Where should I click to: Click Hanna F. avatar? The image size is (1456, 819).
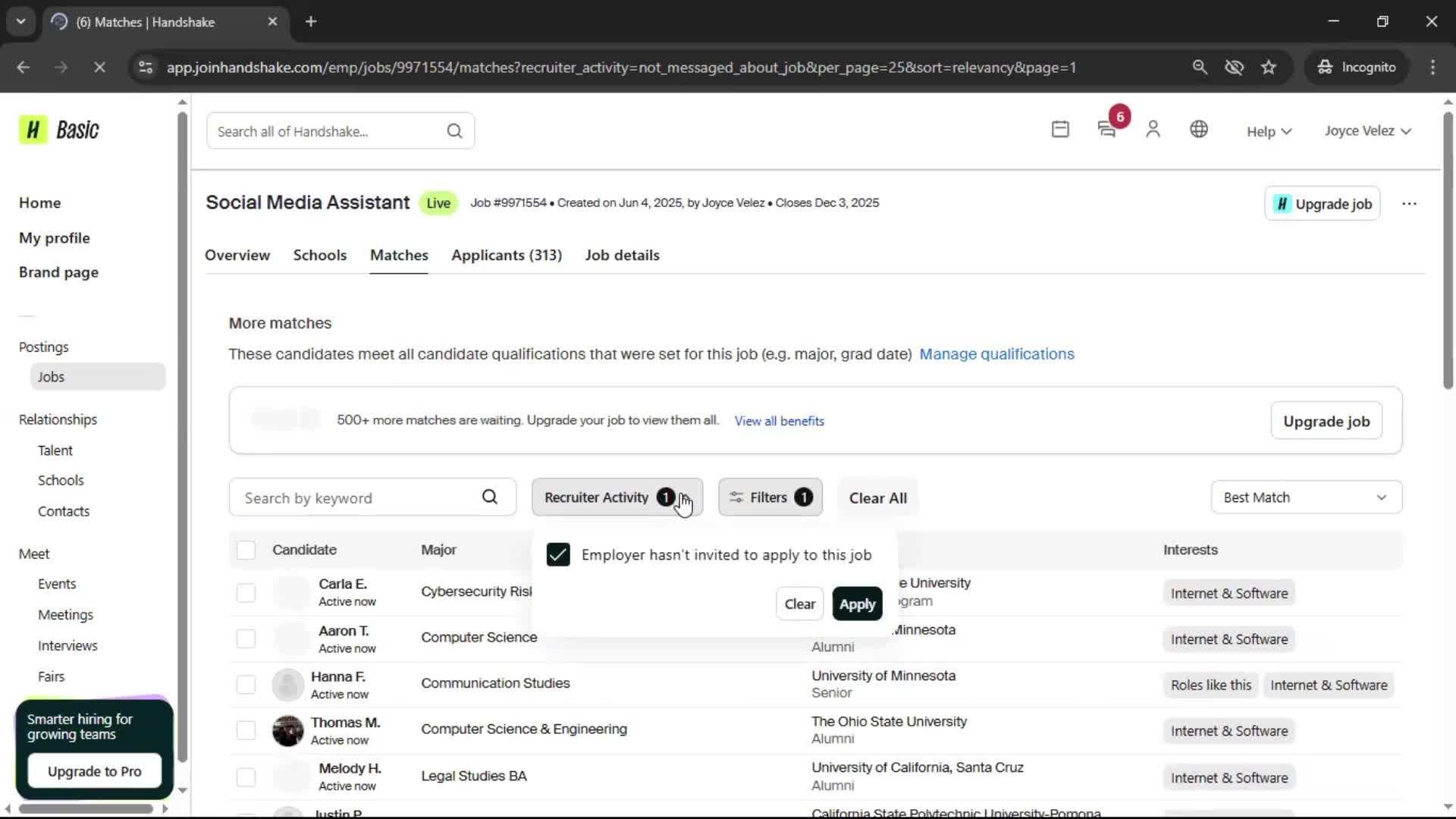click(288, 685)
